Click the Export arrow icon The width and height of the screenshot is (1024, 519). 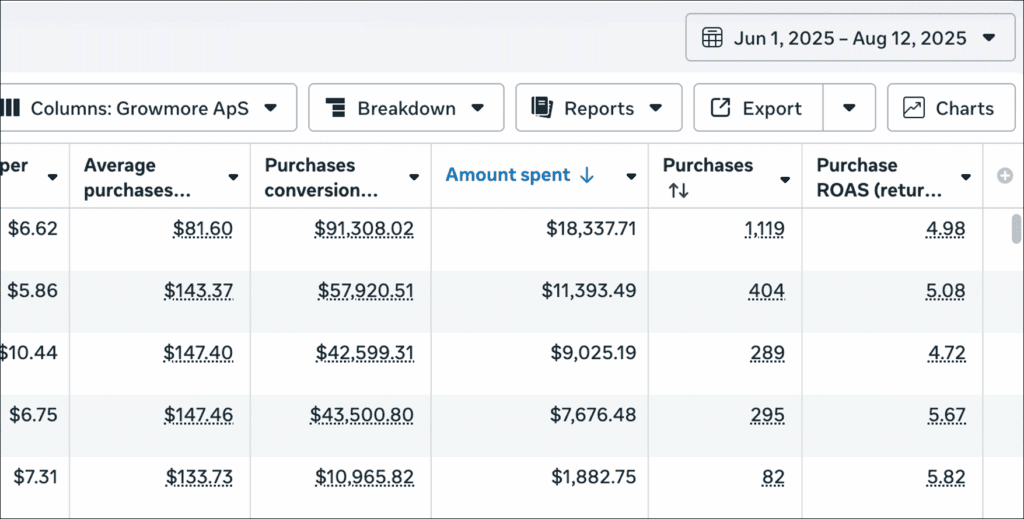coord(720,108)
